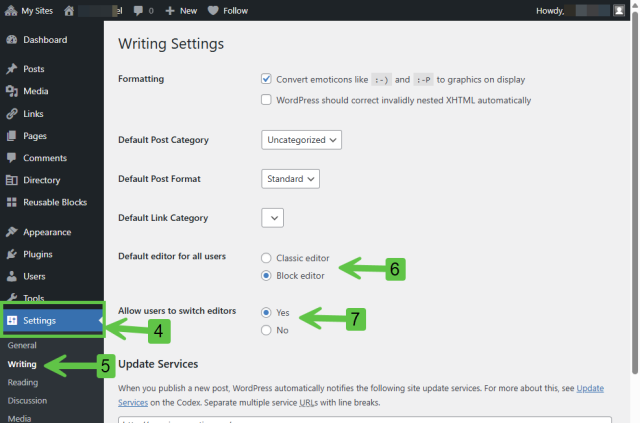640x423 pixels.
Task: Choose Yes for allow users to switch editors
Action: click(266, 312)
